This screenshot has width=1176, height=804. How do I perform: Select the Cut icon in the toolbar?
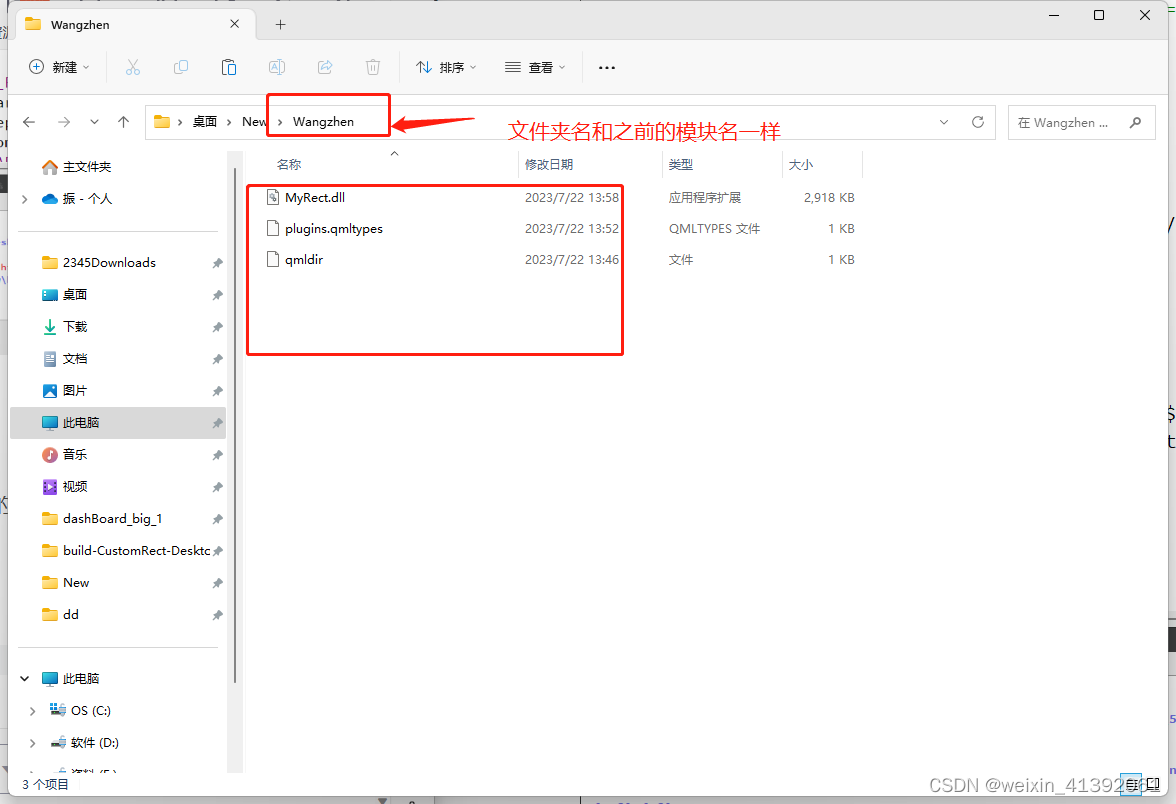click(x=133, y=67)
